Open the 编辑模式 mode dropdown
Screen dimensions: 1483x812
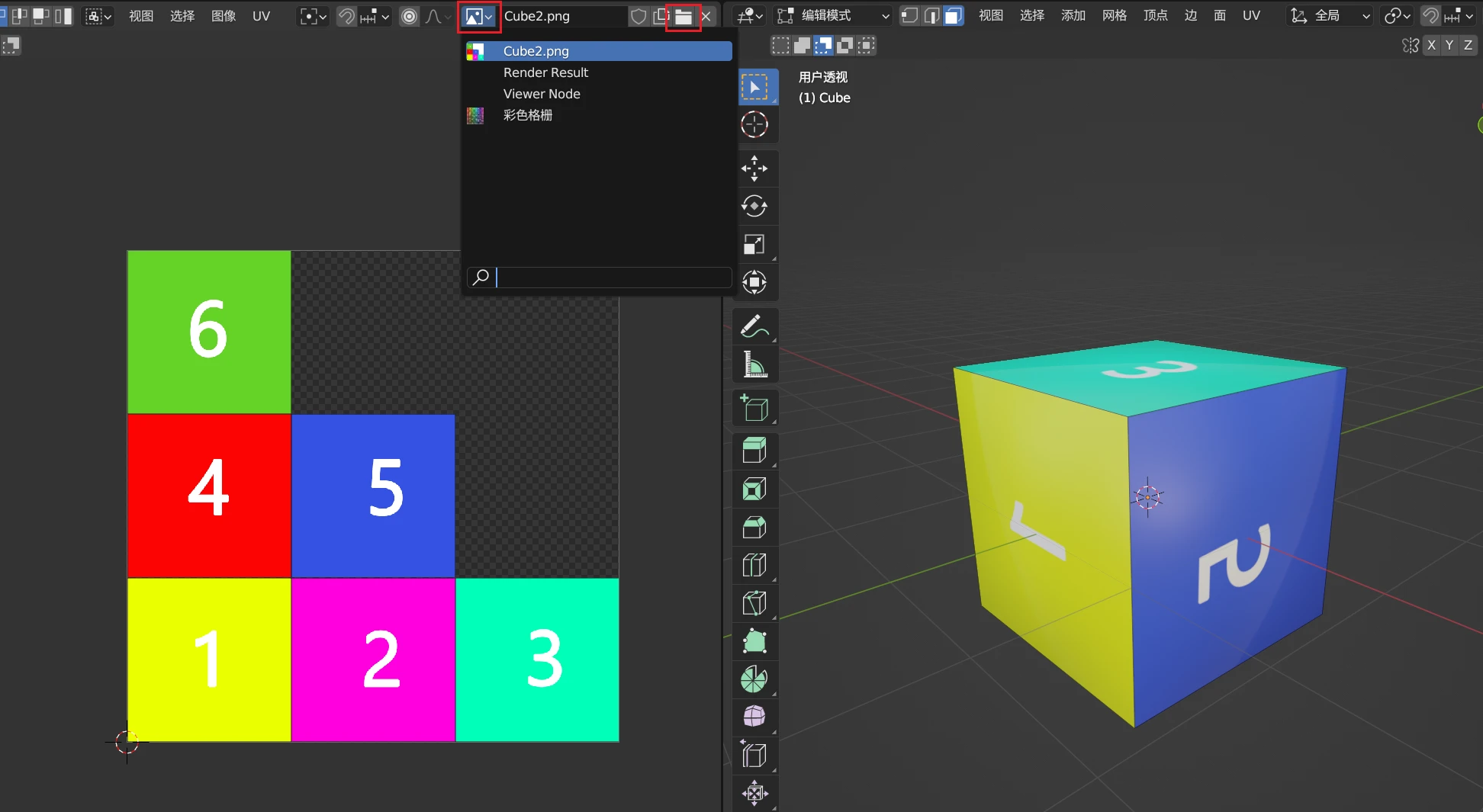coord(832,15)
